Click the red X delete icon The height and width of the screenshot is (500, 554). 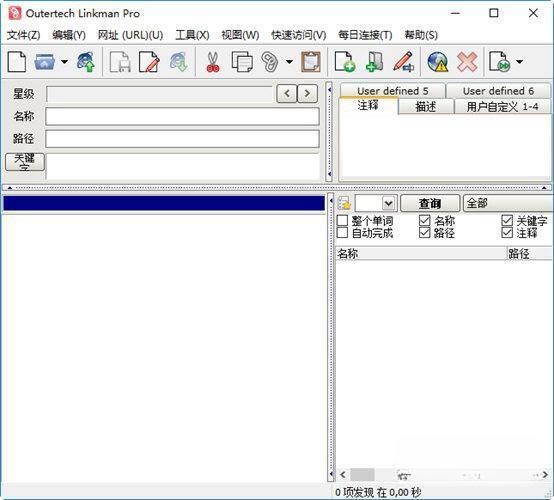[x=467, y=62]
